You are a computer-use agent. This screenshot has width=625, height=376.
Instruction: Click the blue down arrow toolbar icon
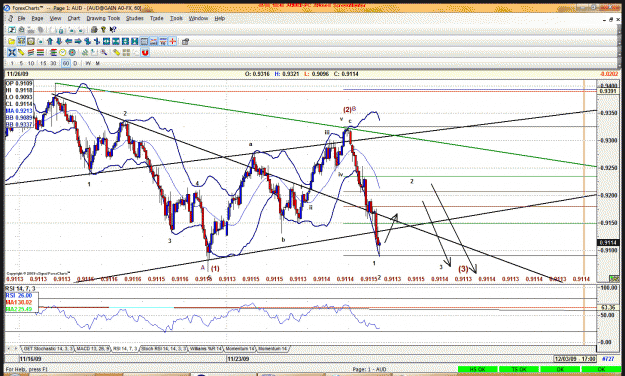click(x=59, y=41)
